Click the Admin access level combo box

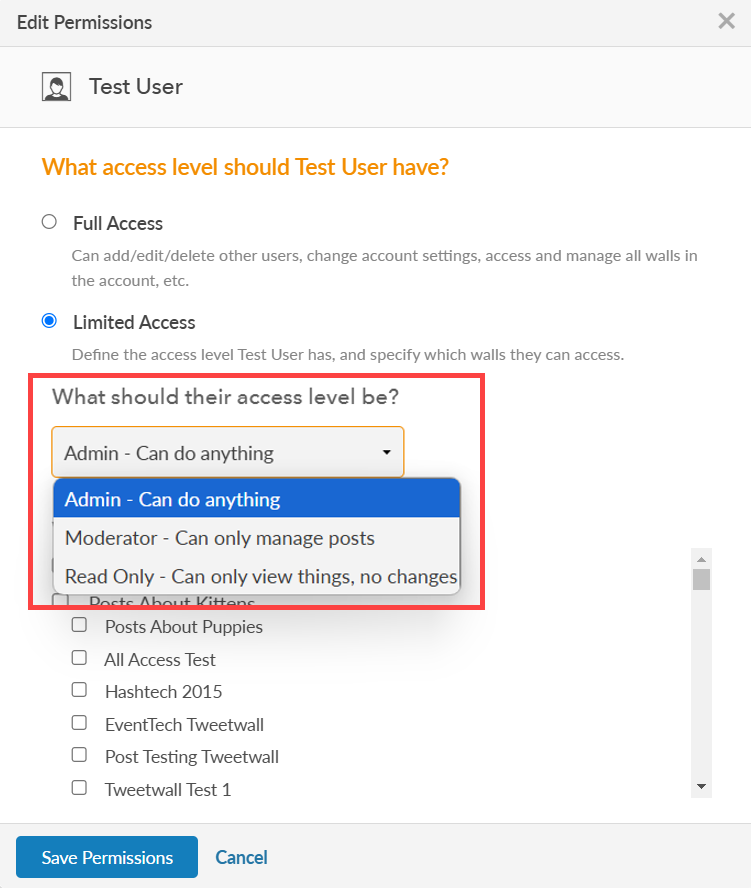[x=228, y=452]
